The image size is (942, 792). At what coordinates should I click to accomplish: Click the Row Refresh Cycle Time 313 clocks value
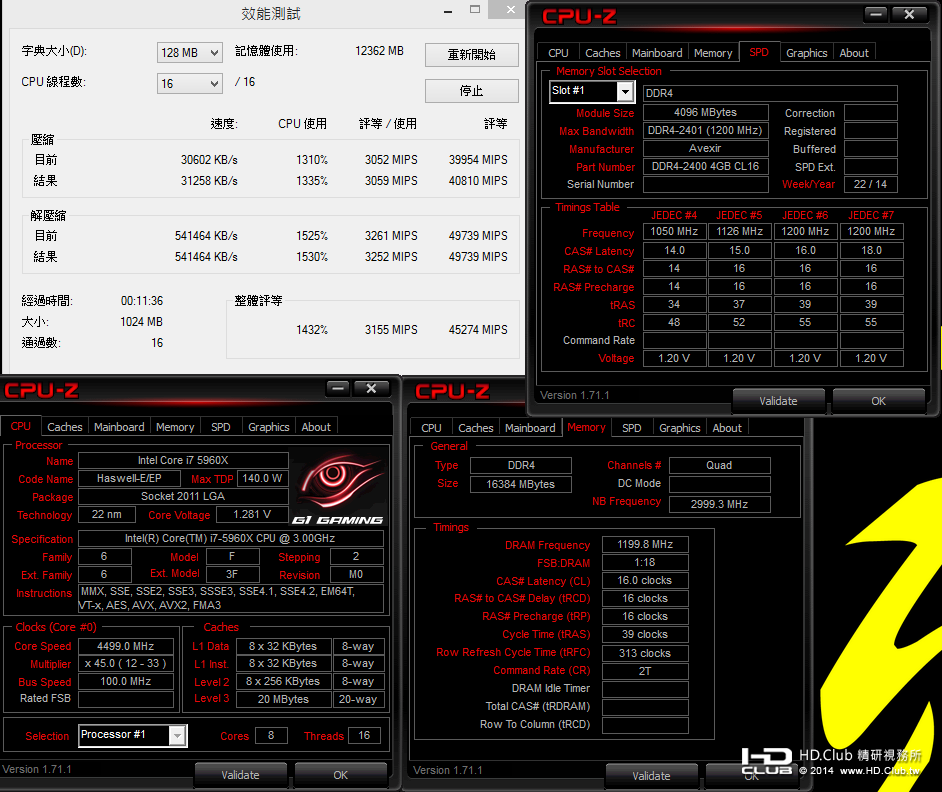click(x=645, y=653)
